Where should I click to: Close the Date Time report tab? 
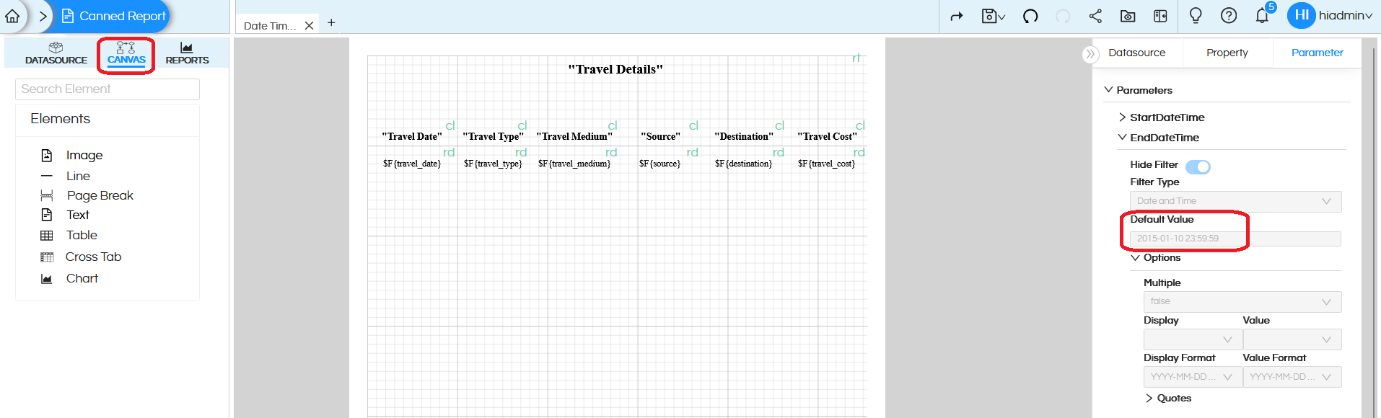coord(309,25)
